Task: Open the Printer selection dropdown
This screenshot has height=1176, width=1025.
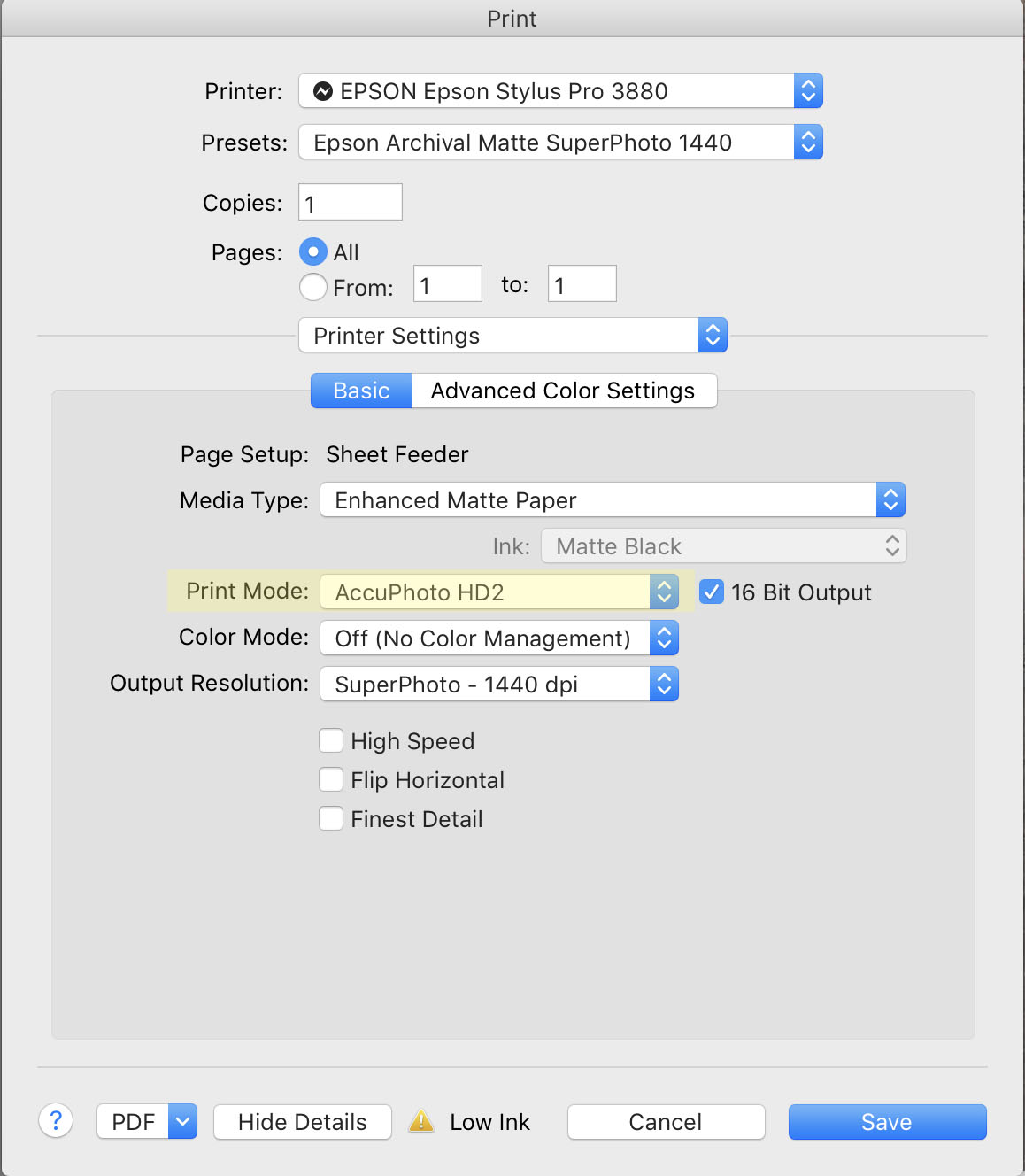Action: click(x=559, y=91)
